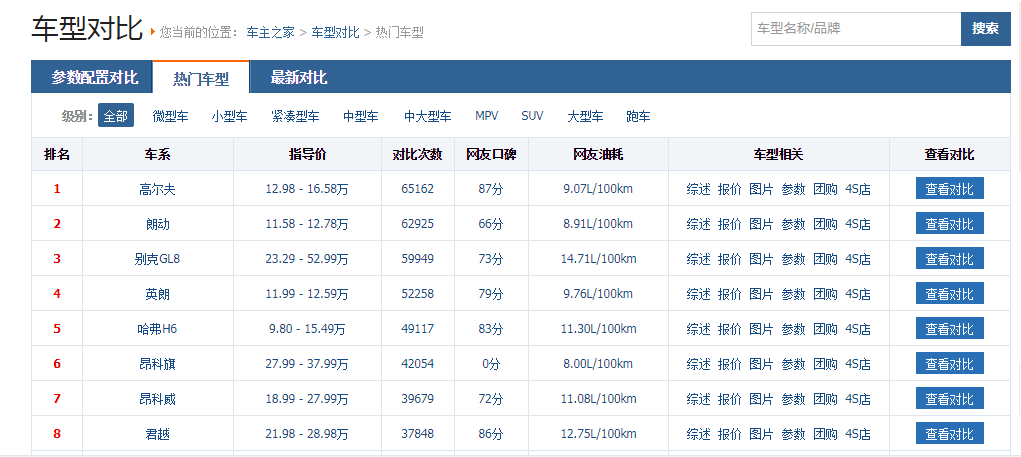Open 图片 link in 英朗 row
Image resolution: width=1021 pixels, height=457 pixels.
pyautogui.click(x=761, y=294)
